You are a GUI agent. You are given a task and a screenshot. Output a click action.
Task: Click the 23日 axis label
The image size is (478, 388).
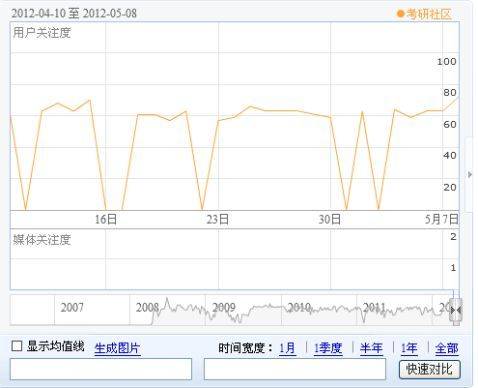218,219
